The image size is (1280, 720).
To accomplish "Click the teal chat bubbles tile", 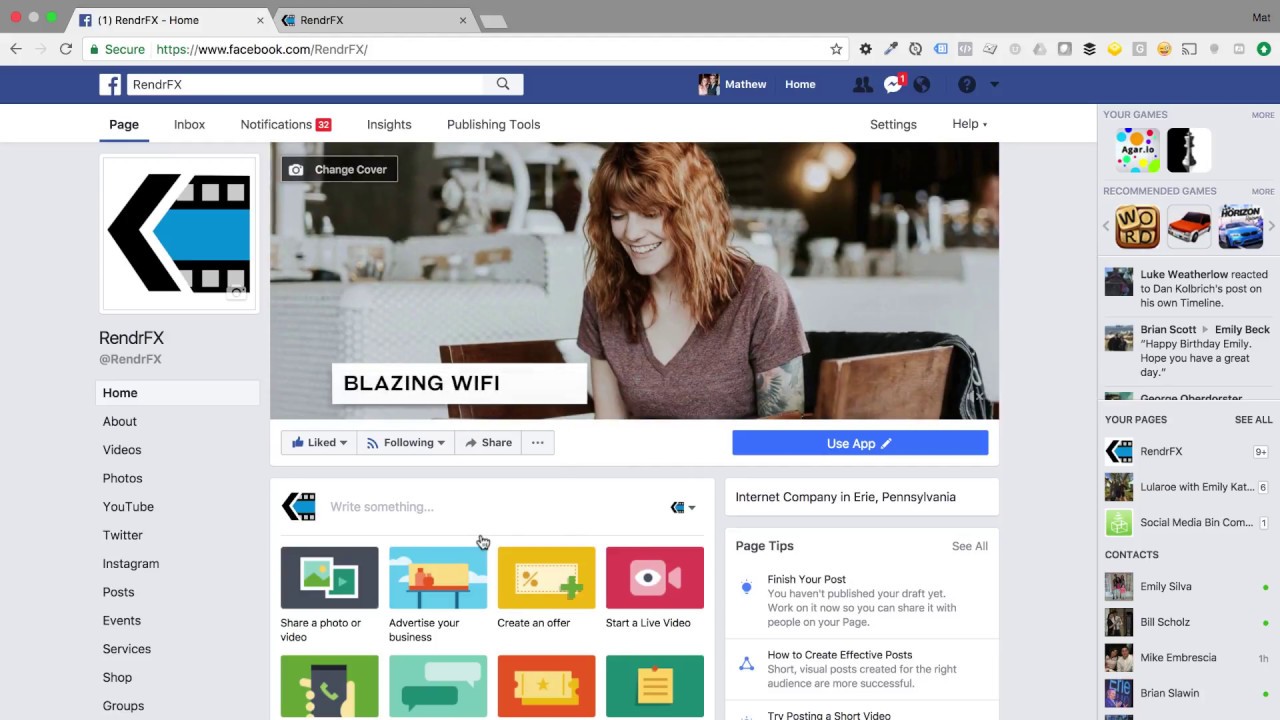I will tap(438, 686).
